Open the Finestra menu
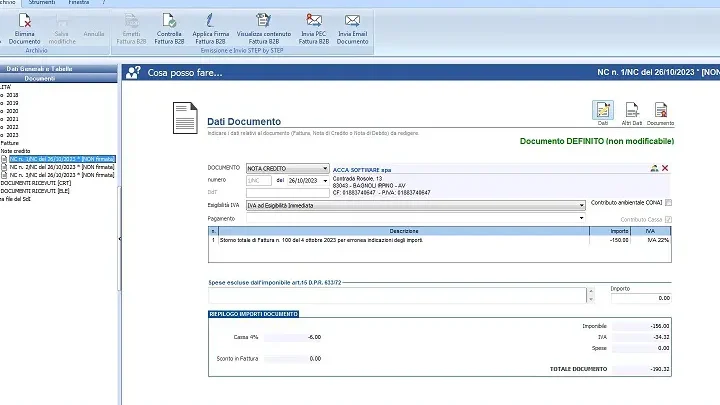The image size is (720, 405). click(79, 3)
